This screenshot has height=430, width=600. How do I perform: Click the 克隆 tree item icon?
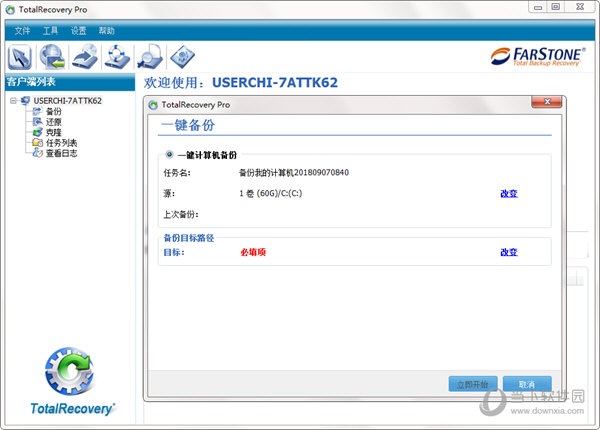(38, 132)
